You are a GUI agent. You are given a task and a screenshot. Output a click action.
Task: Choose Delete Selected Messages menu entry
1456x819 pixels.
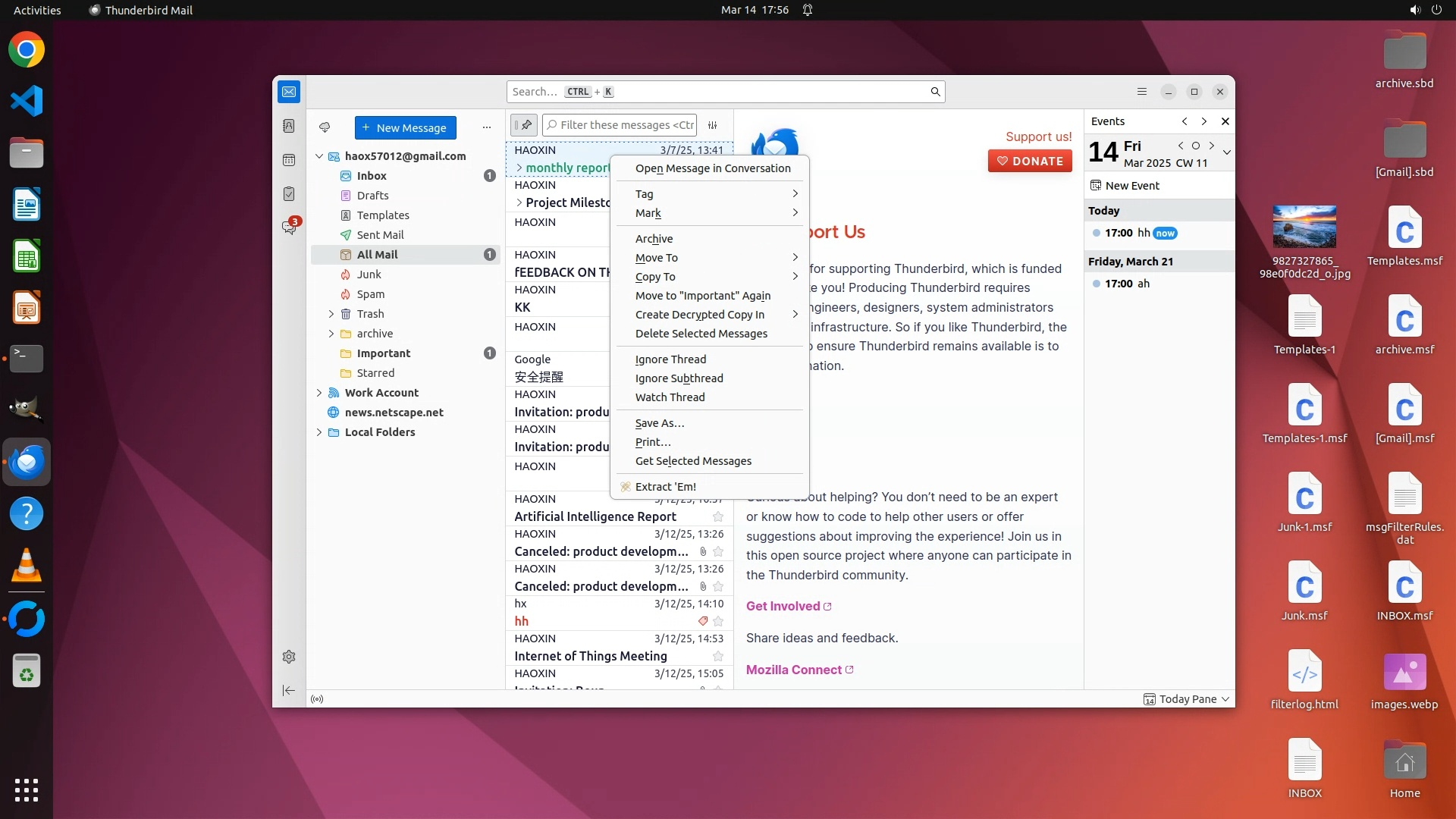click(701, 334)
